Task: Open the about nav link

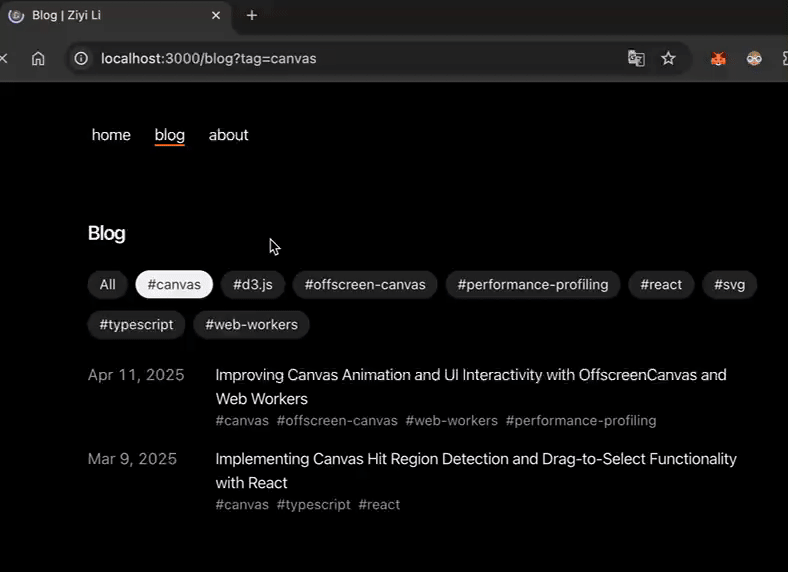Action: click(x=229, y=135)
